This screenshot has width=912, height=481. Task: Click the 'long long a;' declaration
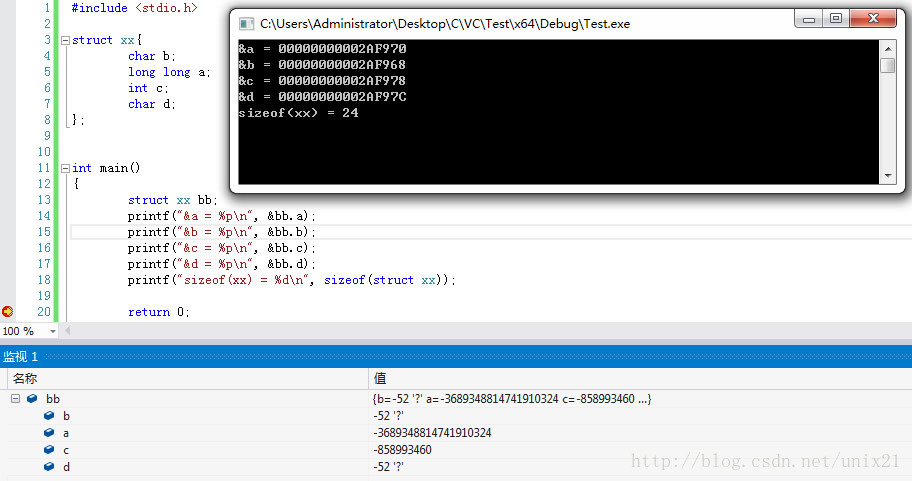pos(169,72)
